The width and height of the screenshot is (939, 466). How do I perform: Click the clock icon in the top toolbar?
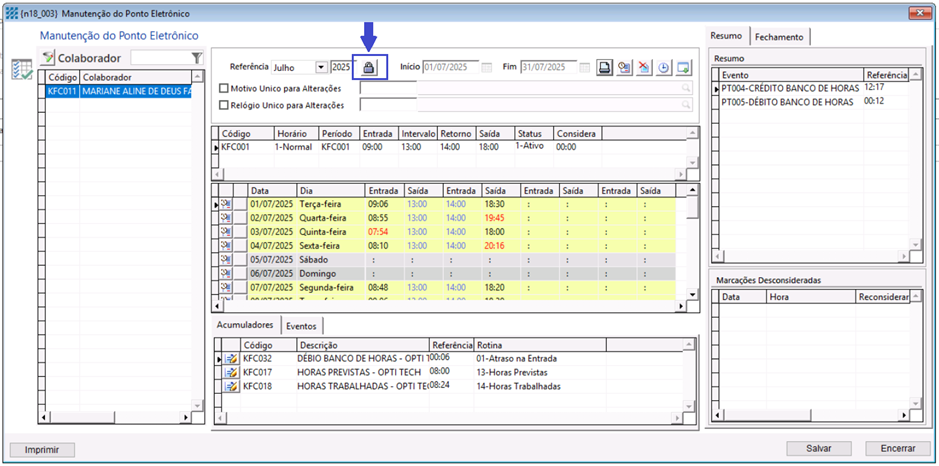(664, 68)
